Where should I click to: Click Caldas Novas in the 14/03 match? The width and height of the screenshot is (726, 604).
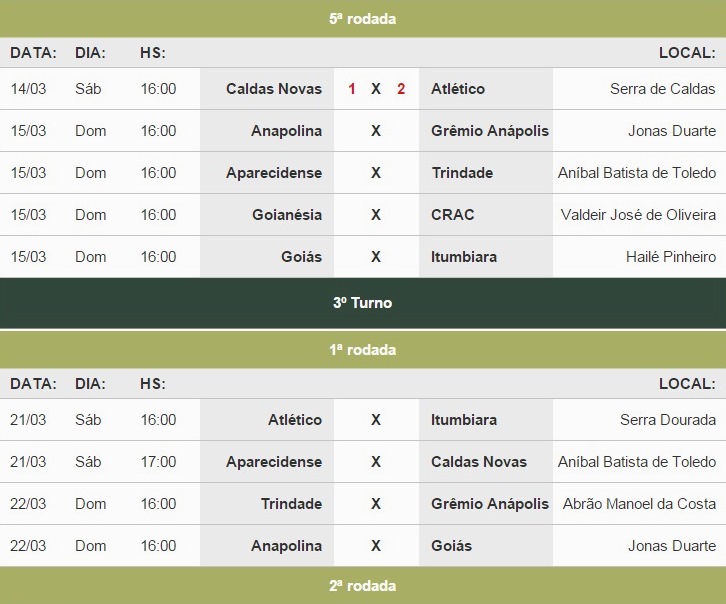pyautogui.click(x=274, y=89)
